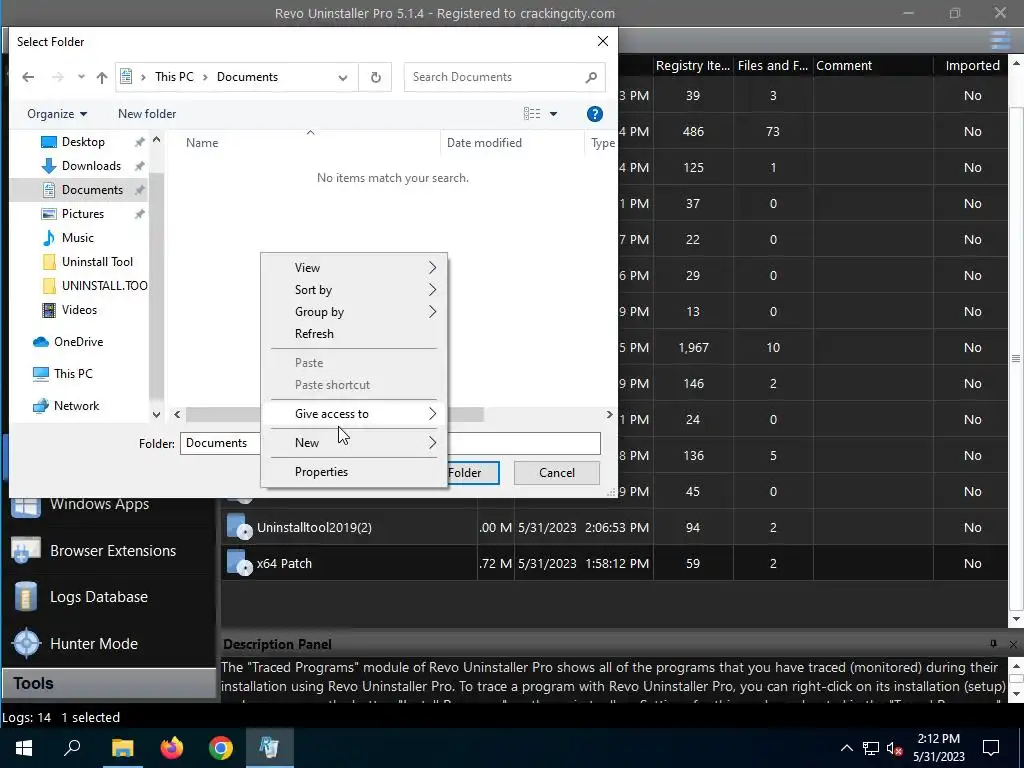
Task: Go back using the dialog's back arrow
Action: click(28, 77)
